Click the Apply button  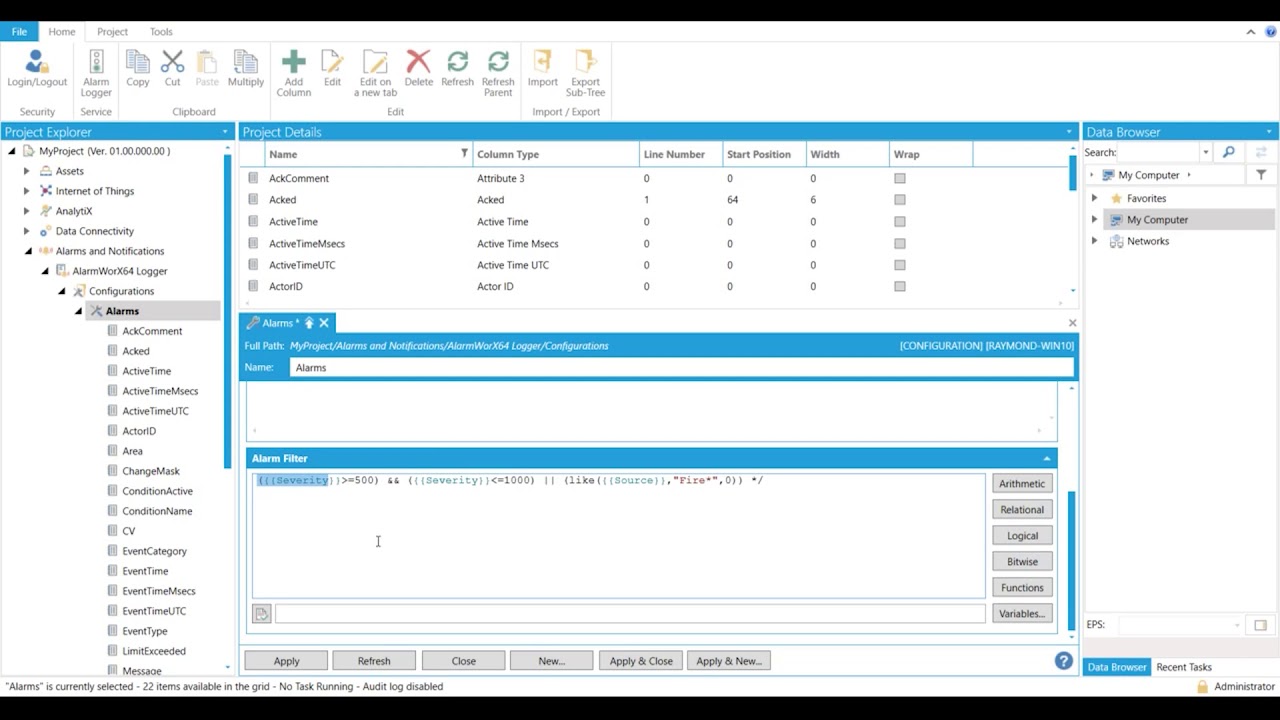286,661
